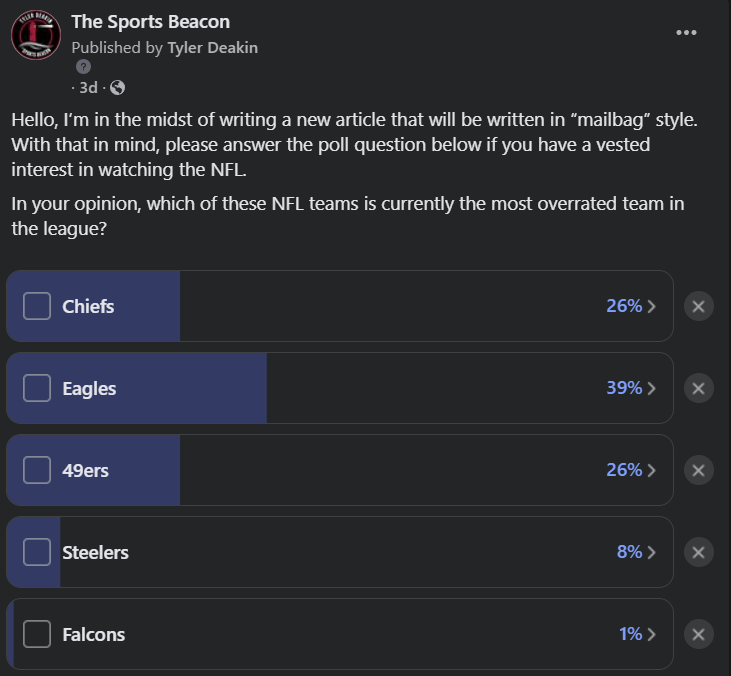Remove the Steelers poll option
Viewport: 731px width, 676px height.
(699, 552)
